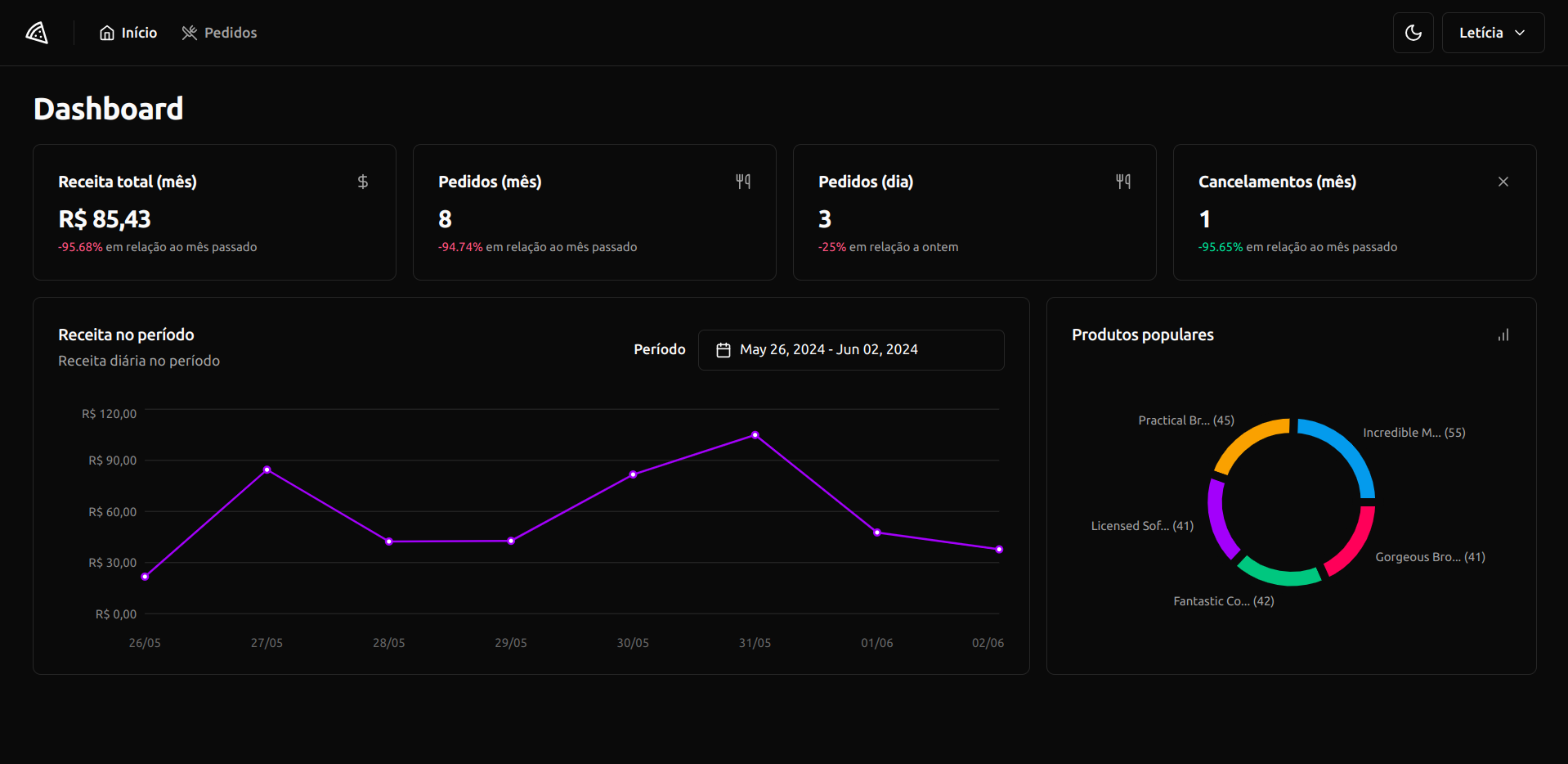Viewport: 1568px width, 764px height.
Task: Toggle dark mode with the moon button
Action: 1413,33
